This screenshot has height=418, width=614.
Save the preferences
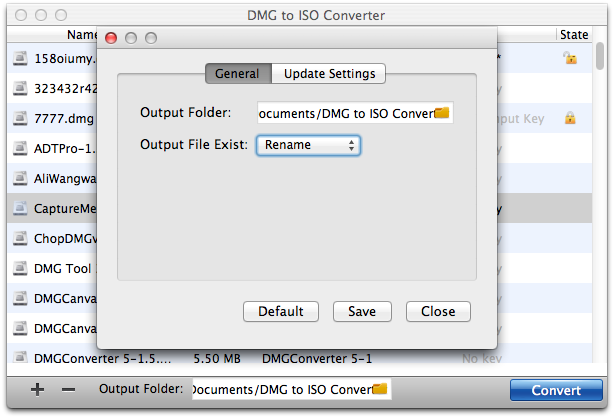[x=361, y=311]
